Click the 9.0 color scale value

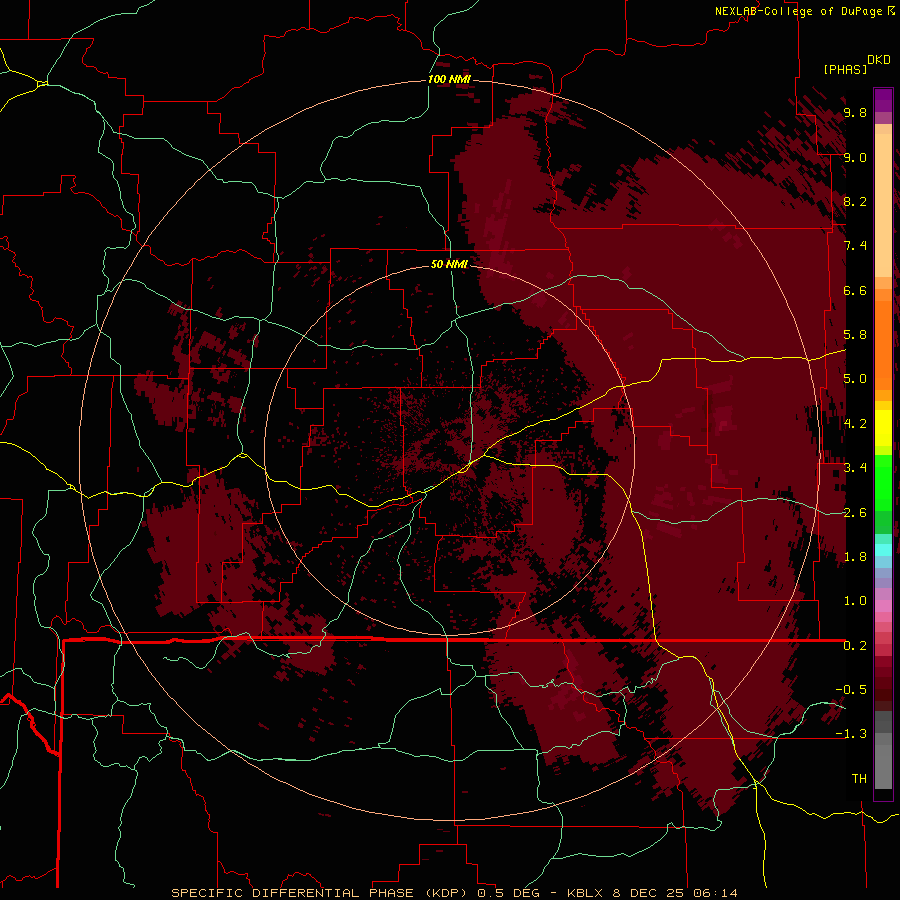tap(855, 157)
